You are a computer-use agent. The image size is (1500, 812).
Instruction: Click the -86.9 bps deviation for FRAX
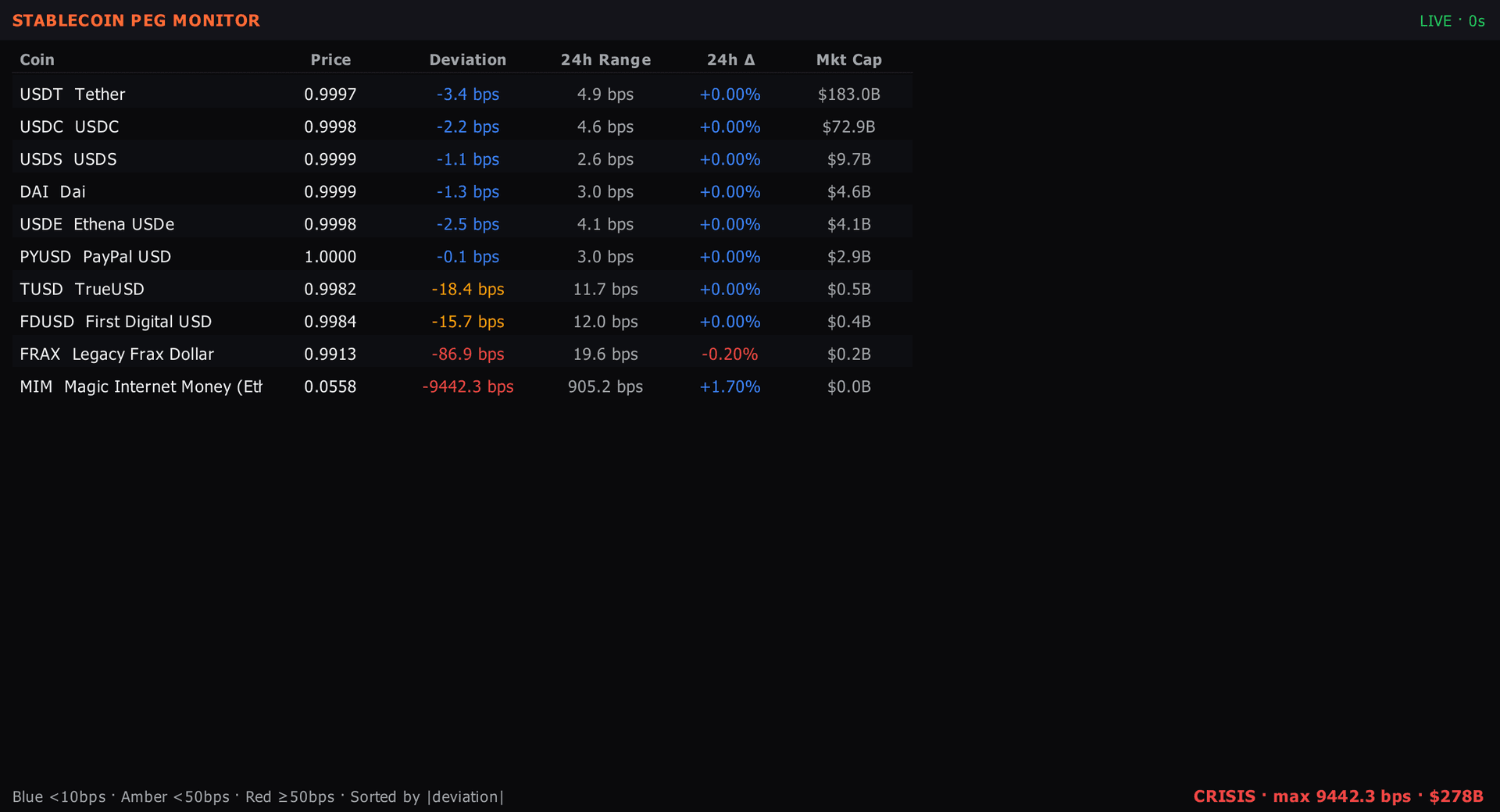tap(468, 354)
